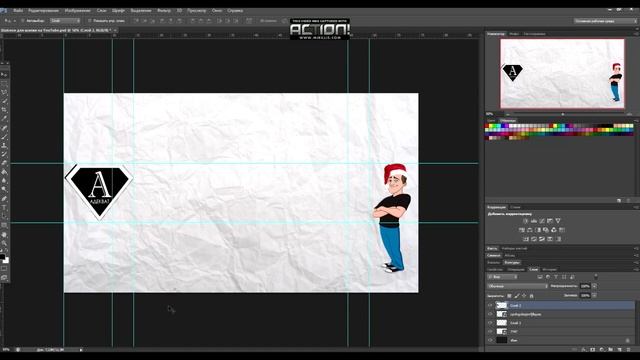Open the status bar document info arrow
Image resolution: width=640 pixels, height=360 pixels.
pyautogui.click(x=81, y=350)
